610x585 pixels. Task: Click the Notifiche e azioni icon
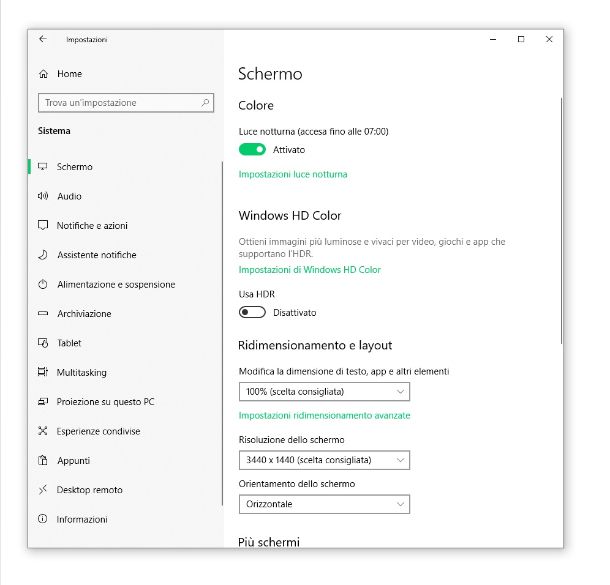point(43,225)
